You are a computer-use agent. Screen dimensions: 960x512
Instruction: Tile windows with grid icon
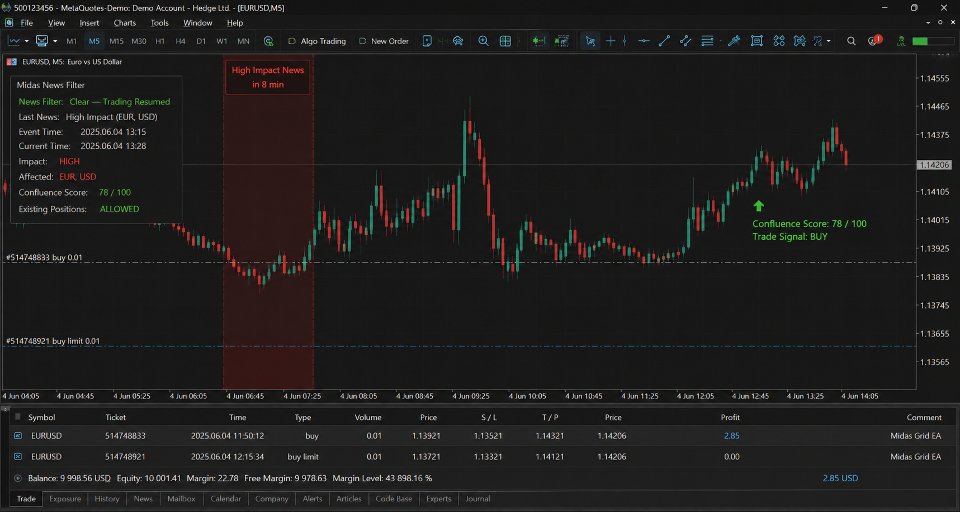[x=505, y=41]
